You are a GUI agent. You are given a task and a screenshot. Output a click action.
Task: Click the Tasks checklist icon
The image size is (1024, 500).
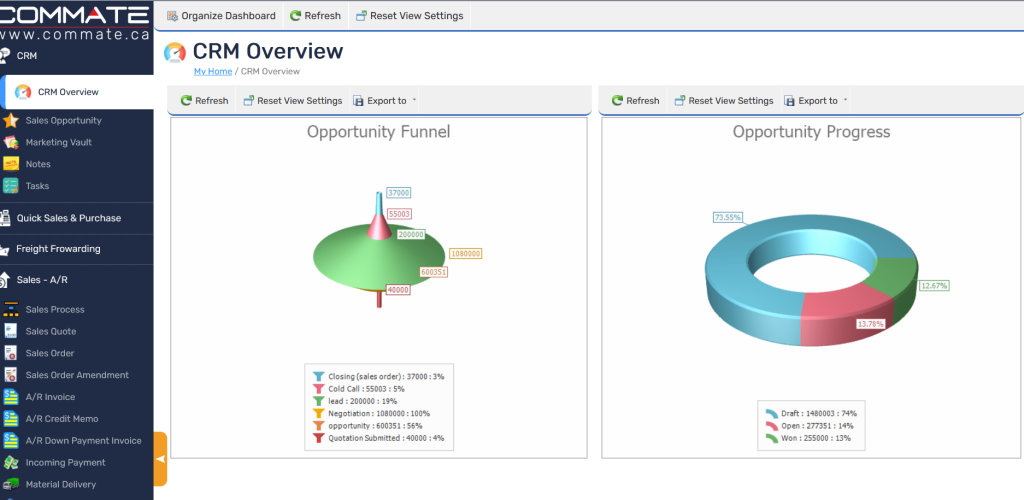click(10, 186)
